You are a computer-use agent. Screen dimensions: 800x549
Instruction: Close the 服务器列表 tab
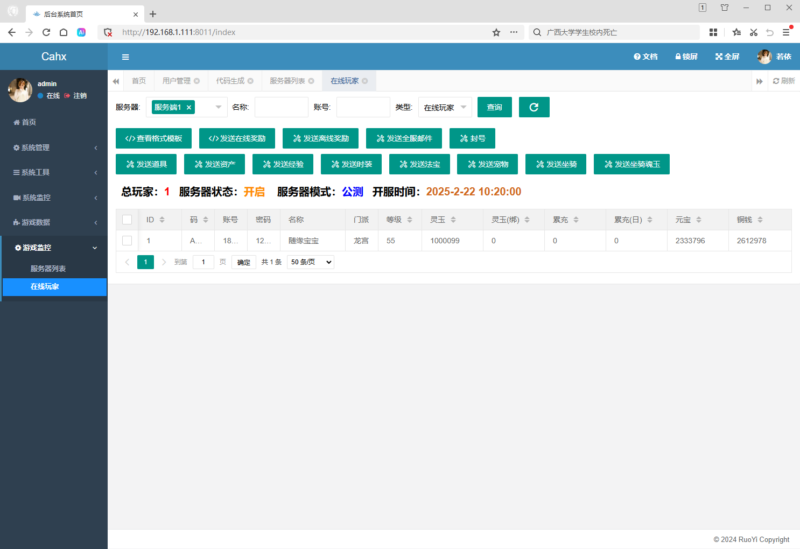[311, 81]
